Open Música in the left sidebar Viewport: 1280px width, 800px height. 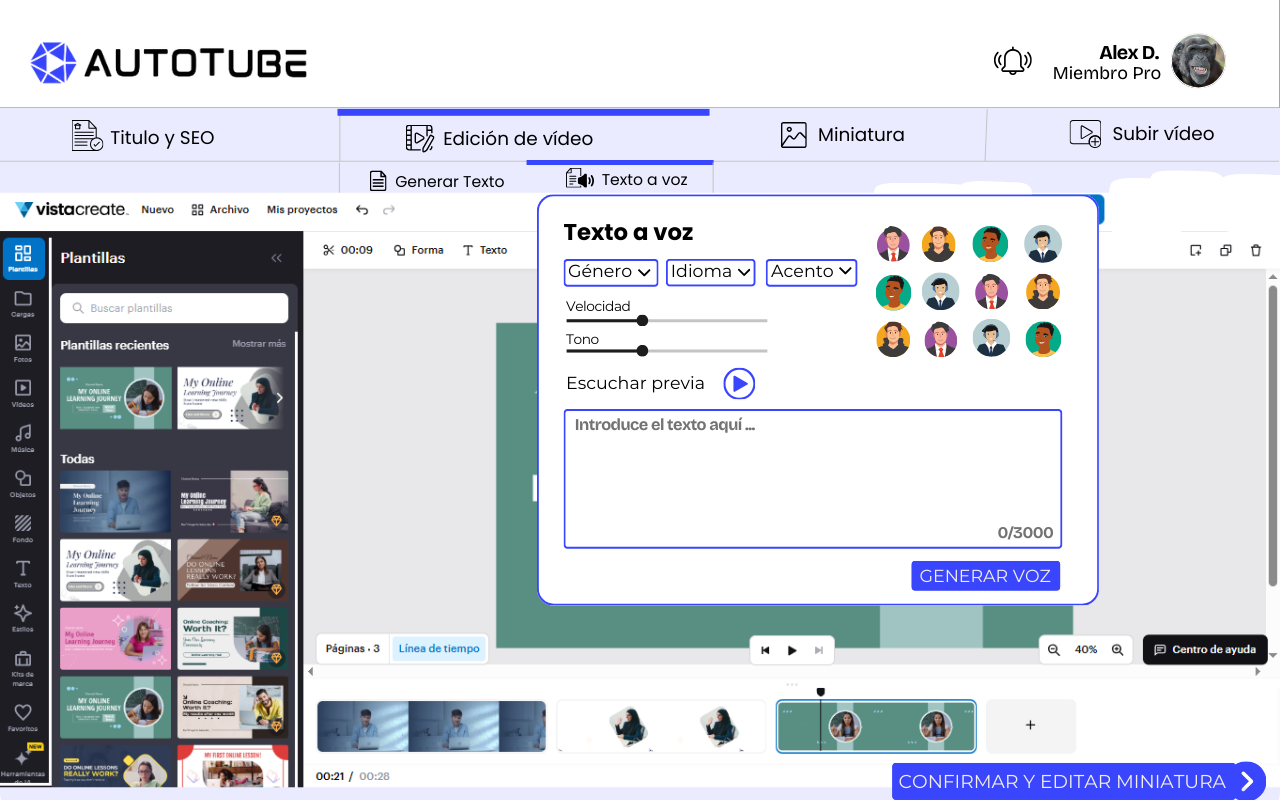(x=23, y=437)
